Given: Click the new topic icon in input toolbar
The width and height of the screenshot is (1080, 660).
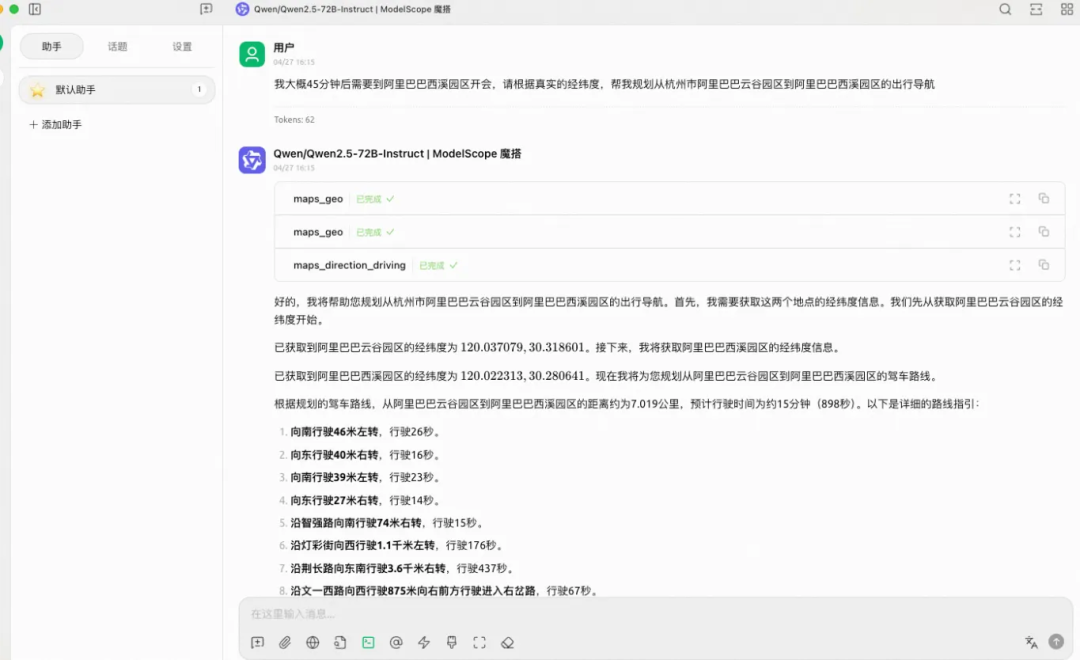Looking at the screenshot, I should [x=258, y=642].
